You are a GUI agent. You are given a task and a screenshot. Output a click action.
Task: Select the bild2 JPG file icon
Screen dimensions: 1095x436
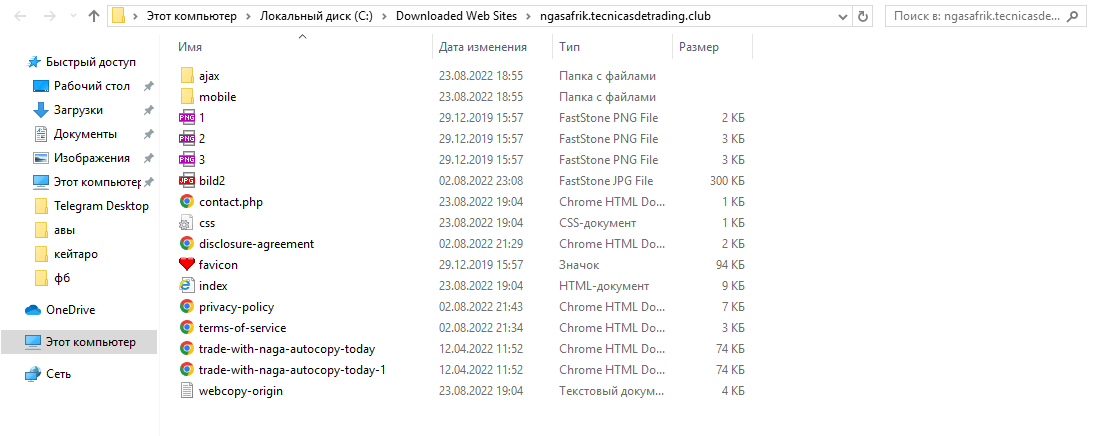click(186, 181)
